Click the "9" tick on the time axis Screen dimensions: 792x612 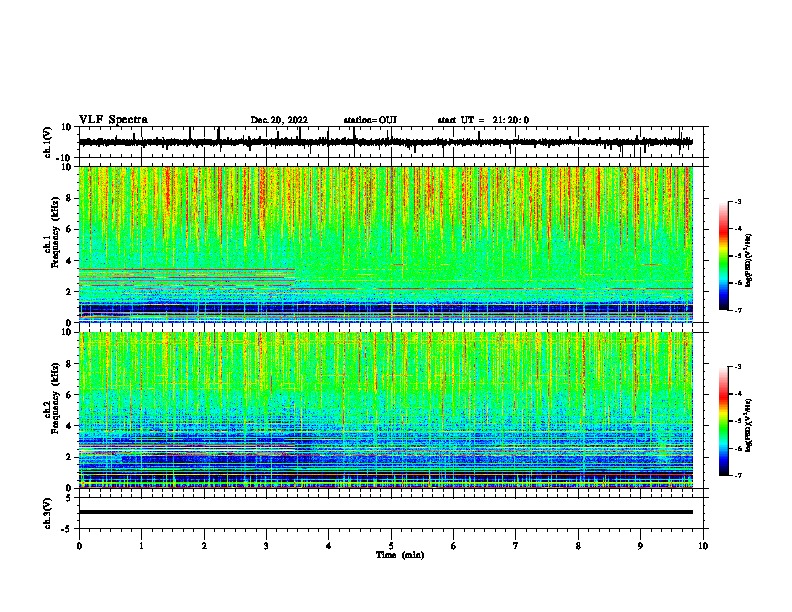click(640, 546)
